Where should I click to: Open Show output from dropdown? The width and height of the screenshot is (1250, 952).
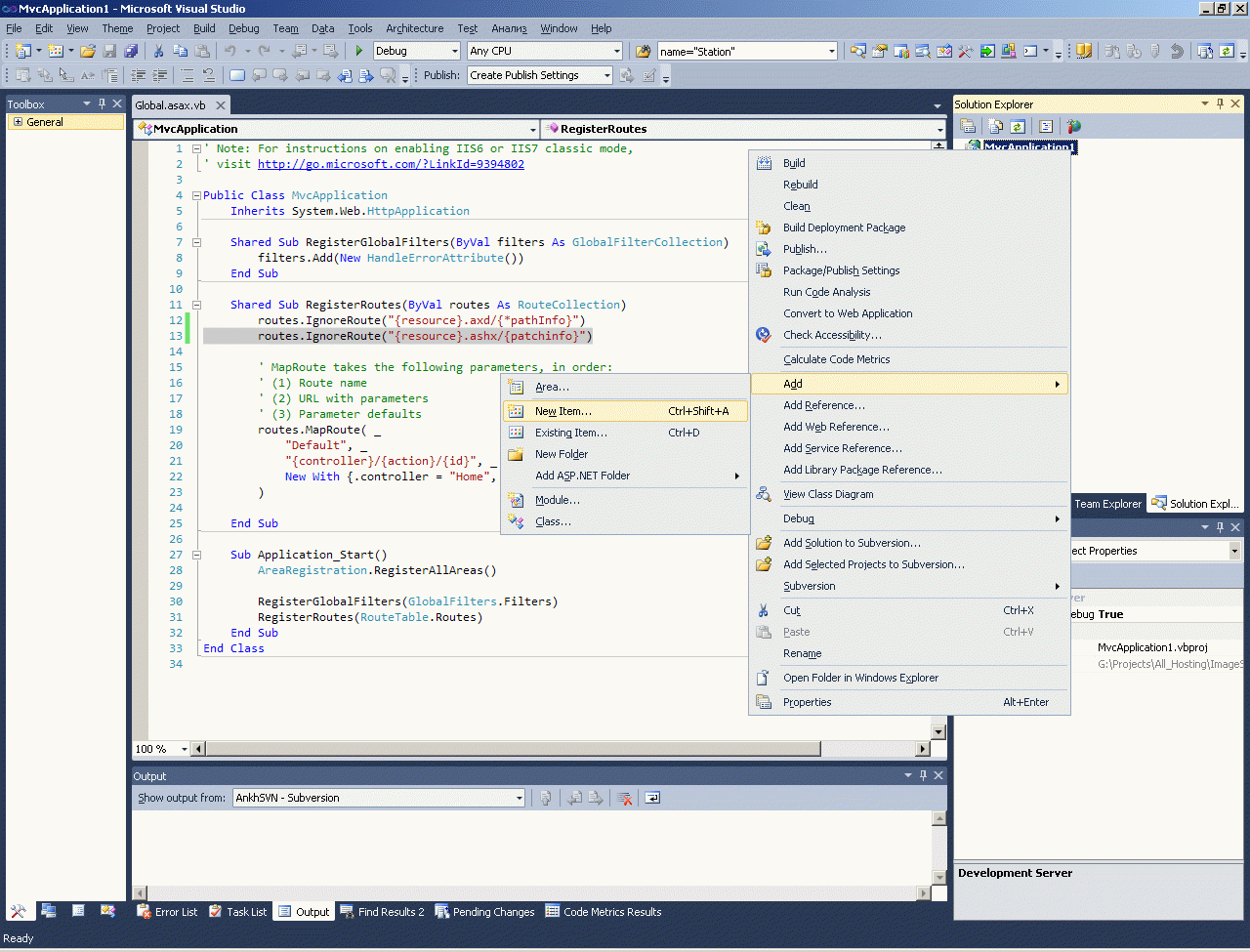coord(519,798)
